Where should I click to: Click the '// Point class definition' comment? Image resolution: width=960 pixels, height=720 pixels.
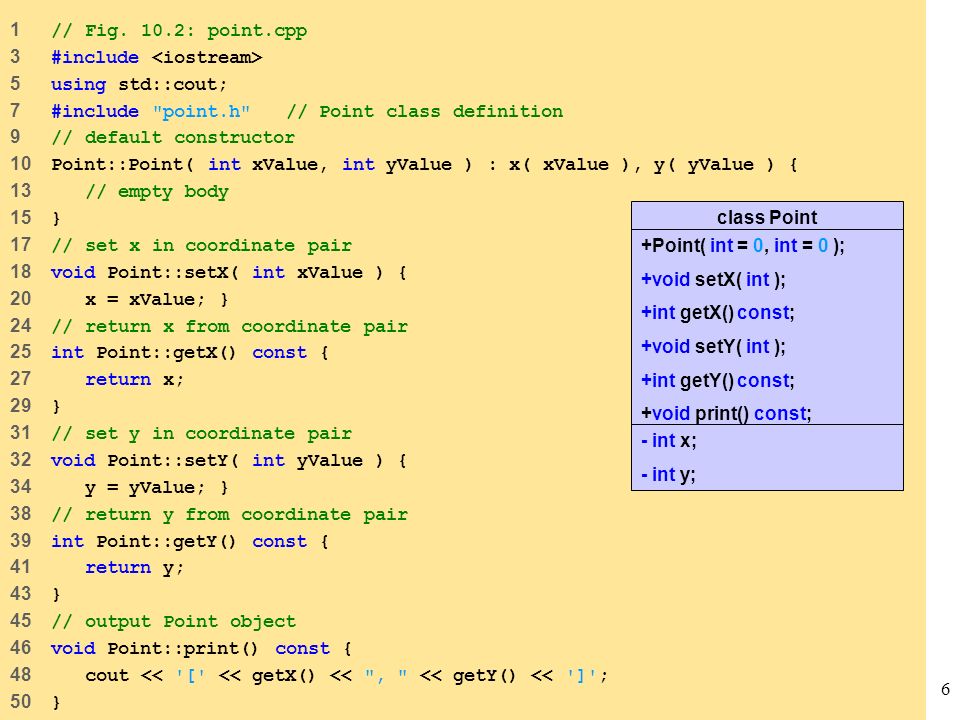[425, 111]
